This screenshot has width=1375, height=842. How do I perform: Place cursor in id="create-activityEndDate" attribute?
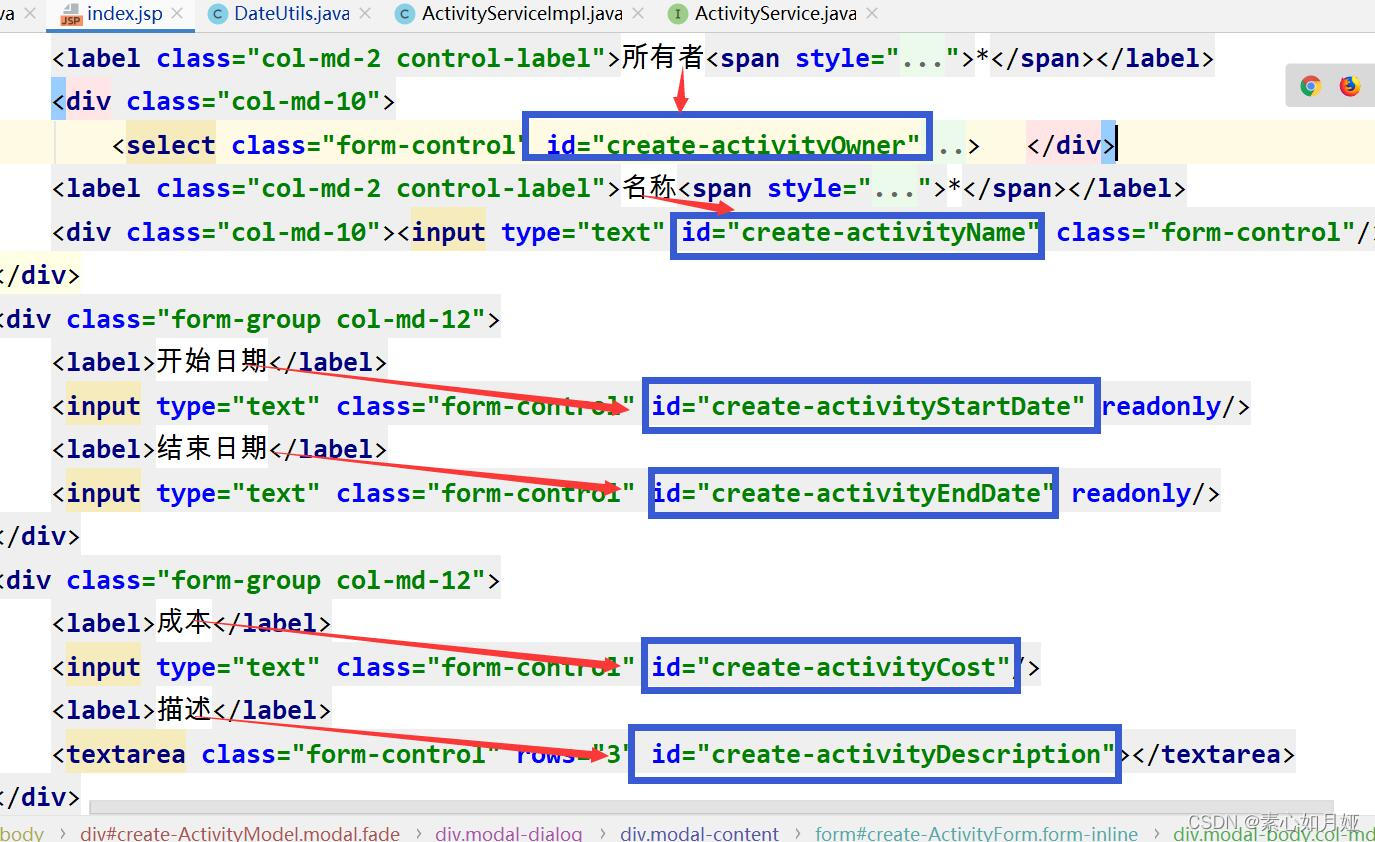(x=853, y=494)
